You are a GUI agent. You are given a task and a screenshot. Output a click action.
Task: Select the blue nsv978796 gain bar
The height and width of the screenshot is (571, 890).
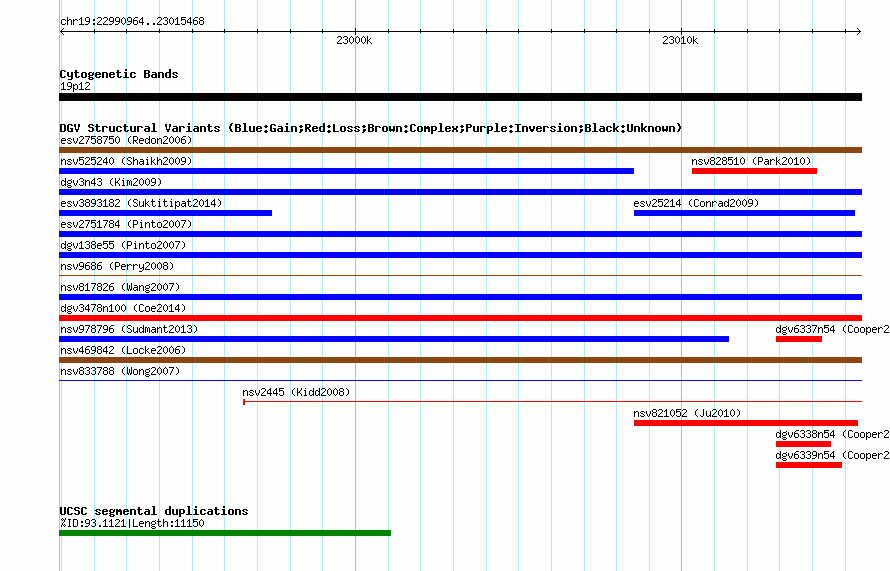tap(394, 339)
